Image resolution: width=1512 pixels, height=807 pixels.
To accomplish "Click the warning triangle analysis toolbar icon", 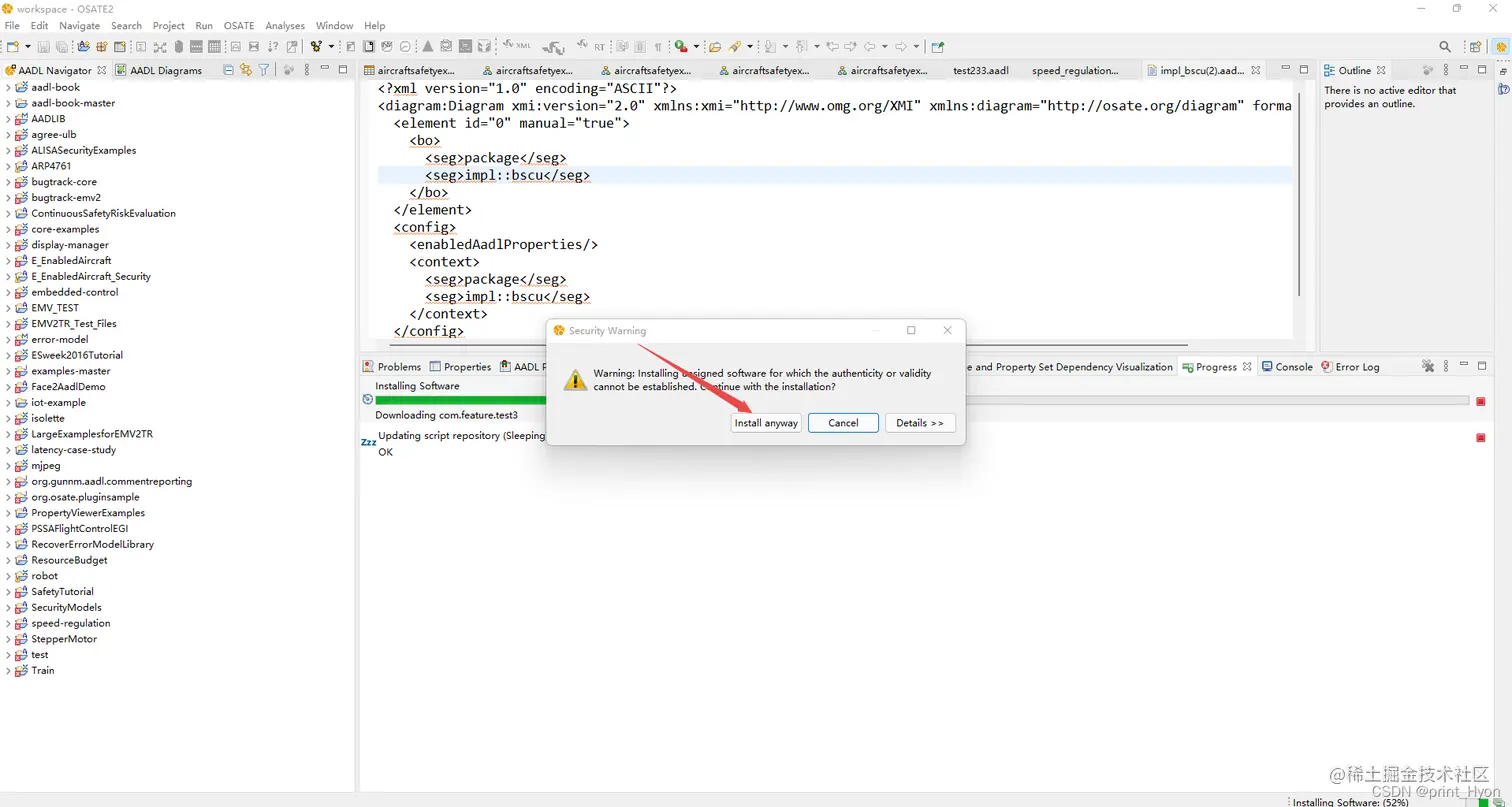I will point(427,46).
